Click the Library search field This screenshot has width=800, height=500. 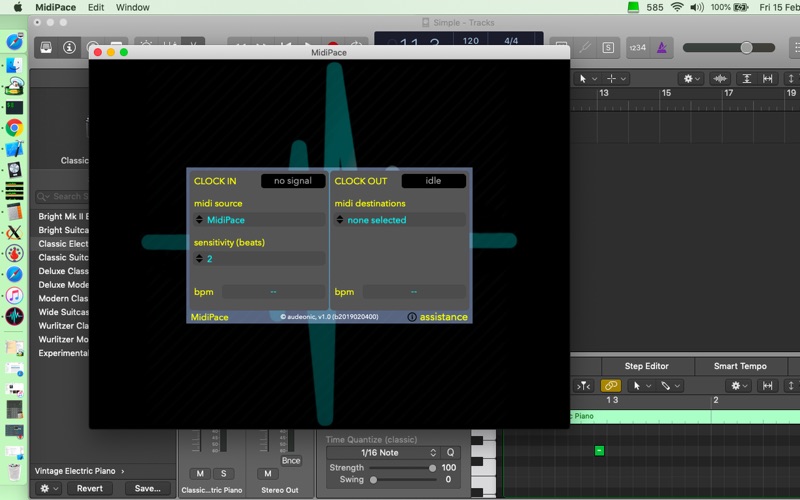62,196
